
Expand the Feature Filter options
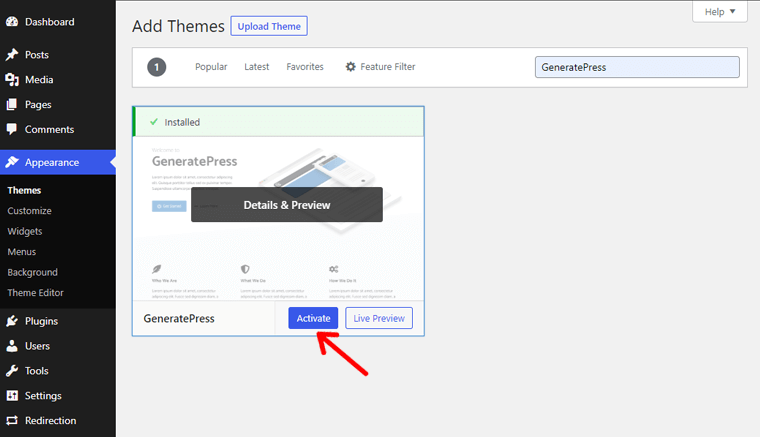point(380,67)
